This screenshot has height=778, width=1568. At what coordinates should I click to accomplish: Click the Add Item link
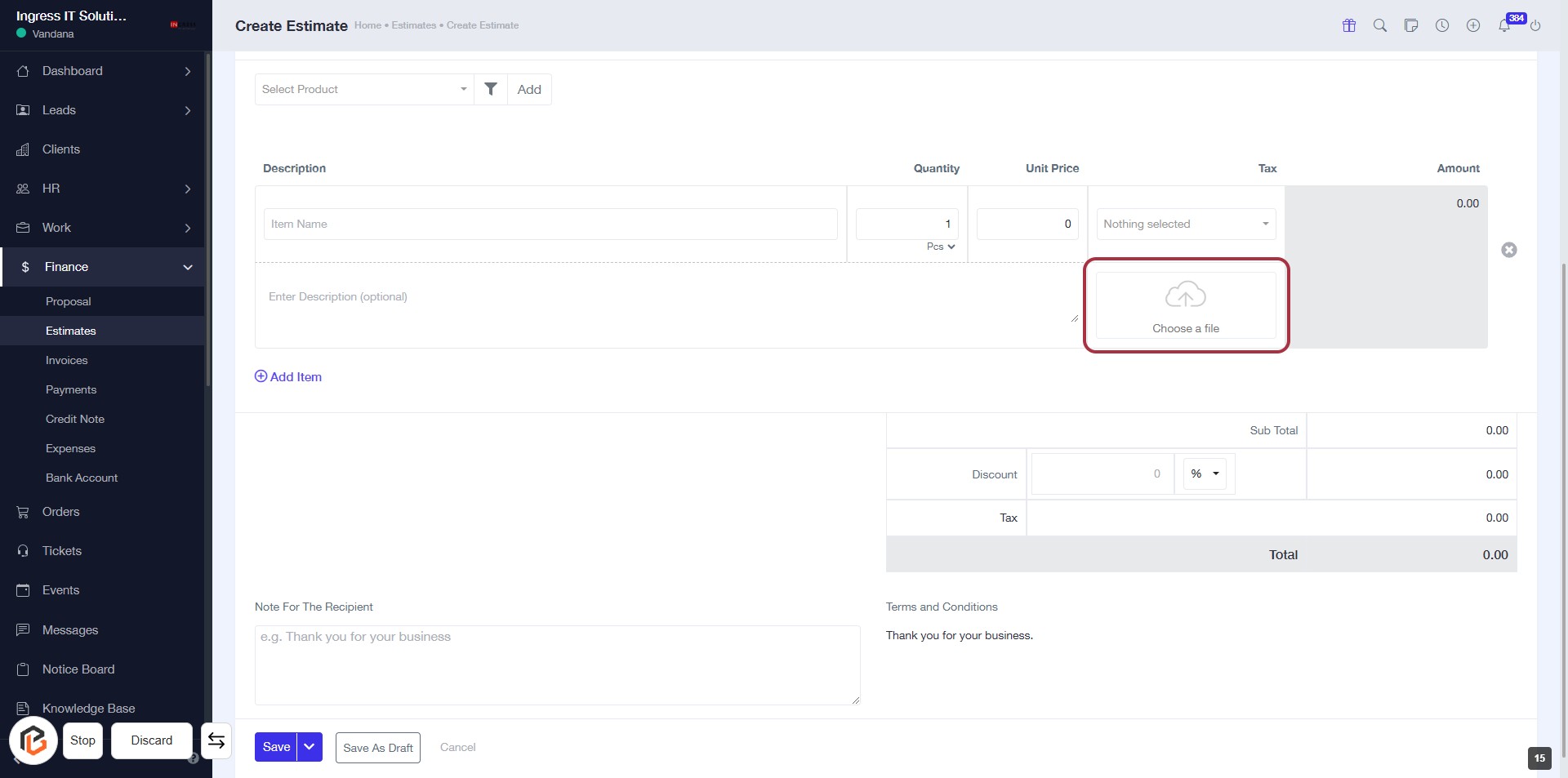click(288, 376)
